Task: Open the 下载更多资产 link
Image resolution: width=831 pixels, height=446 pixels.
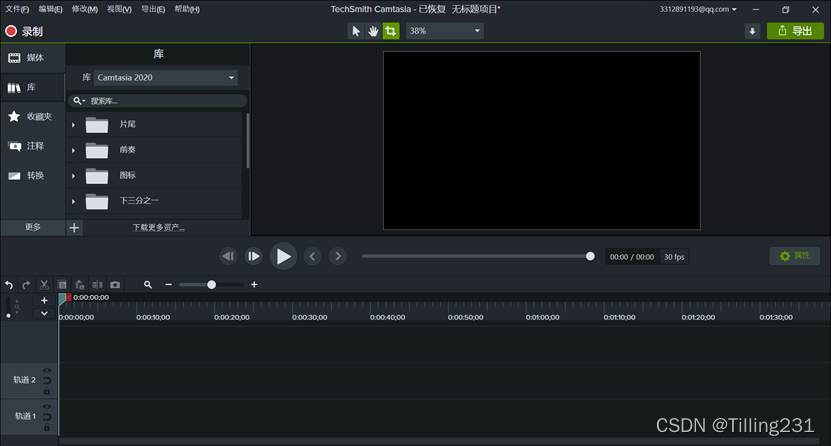Action: coord(158,227)
